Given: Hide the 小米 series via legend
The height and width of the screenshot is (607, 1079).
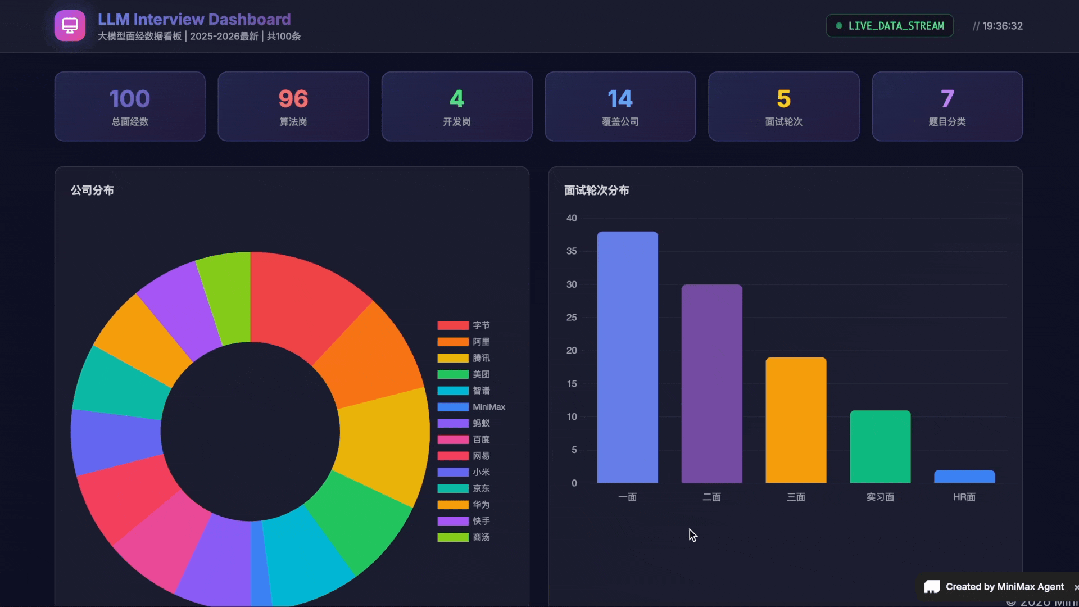Looking at the screenshot, I should point(464,472).
